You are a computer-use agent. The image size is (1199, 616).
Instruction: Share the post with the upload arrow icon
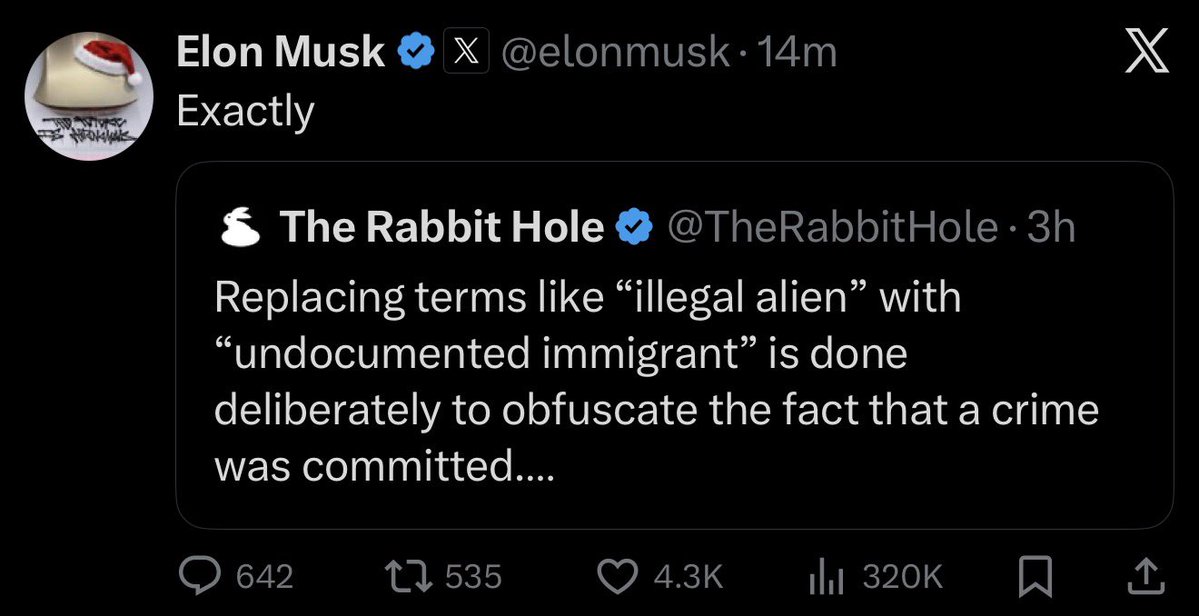click(x=1140, y=575)
